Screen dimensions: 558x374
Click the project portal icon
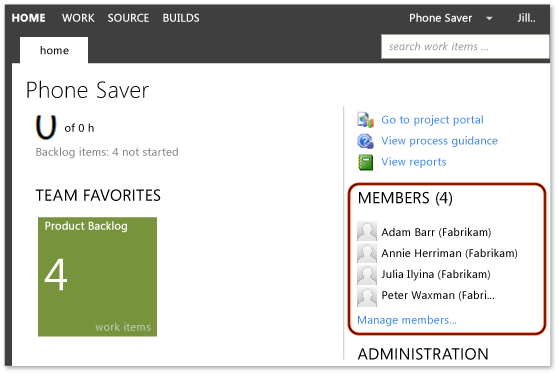click(365, 120)
